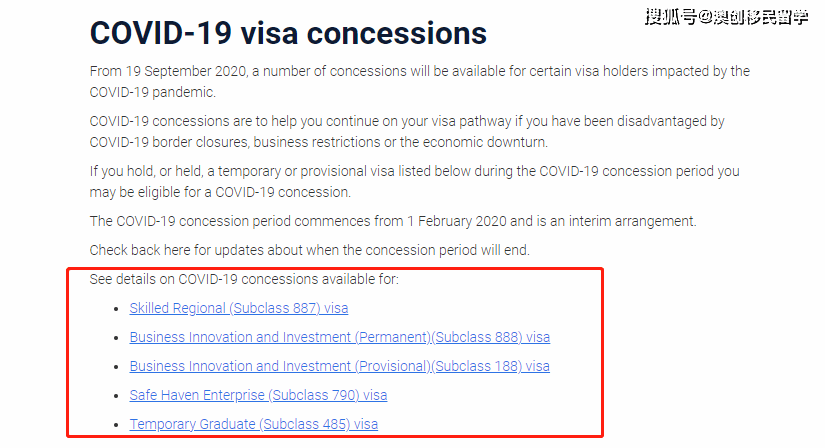Open Business Innovation and Investment (Permanent) Subclass 888 link
This screenshot has width=825, height=448.
click(340, 337)
